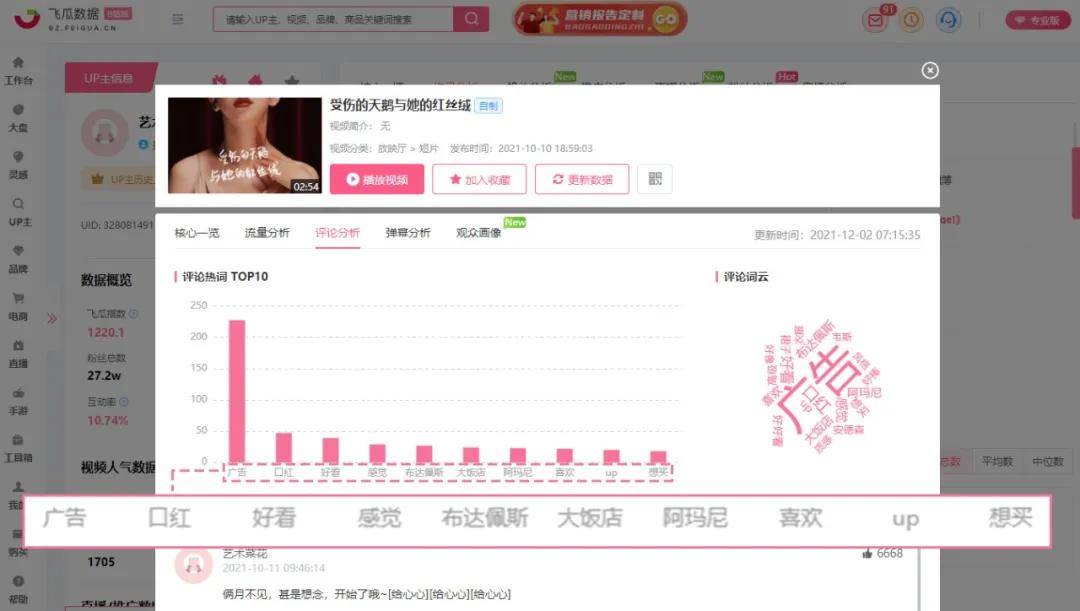
Task: Click the 加入收藏 button
Action: (x=479, y=179)
